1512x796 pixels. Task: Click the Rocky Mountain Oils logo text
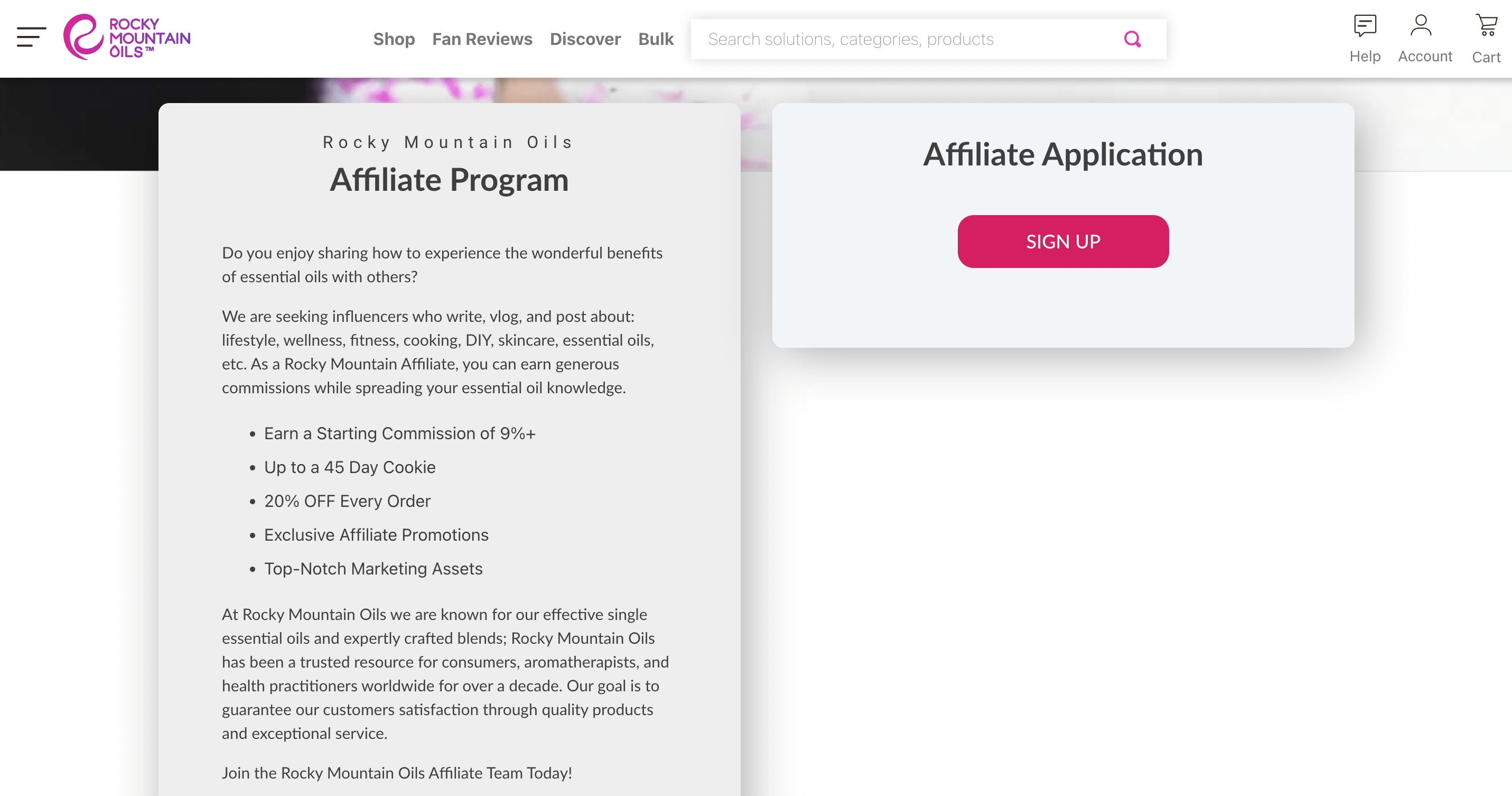pos(149,38)
